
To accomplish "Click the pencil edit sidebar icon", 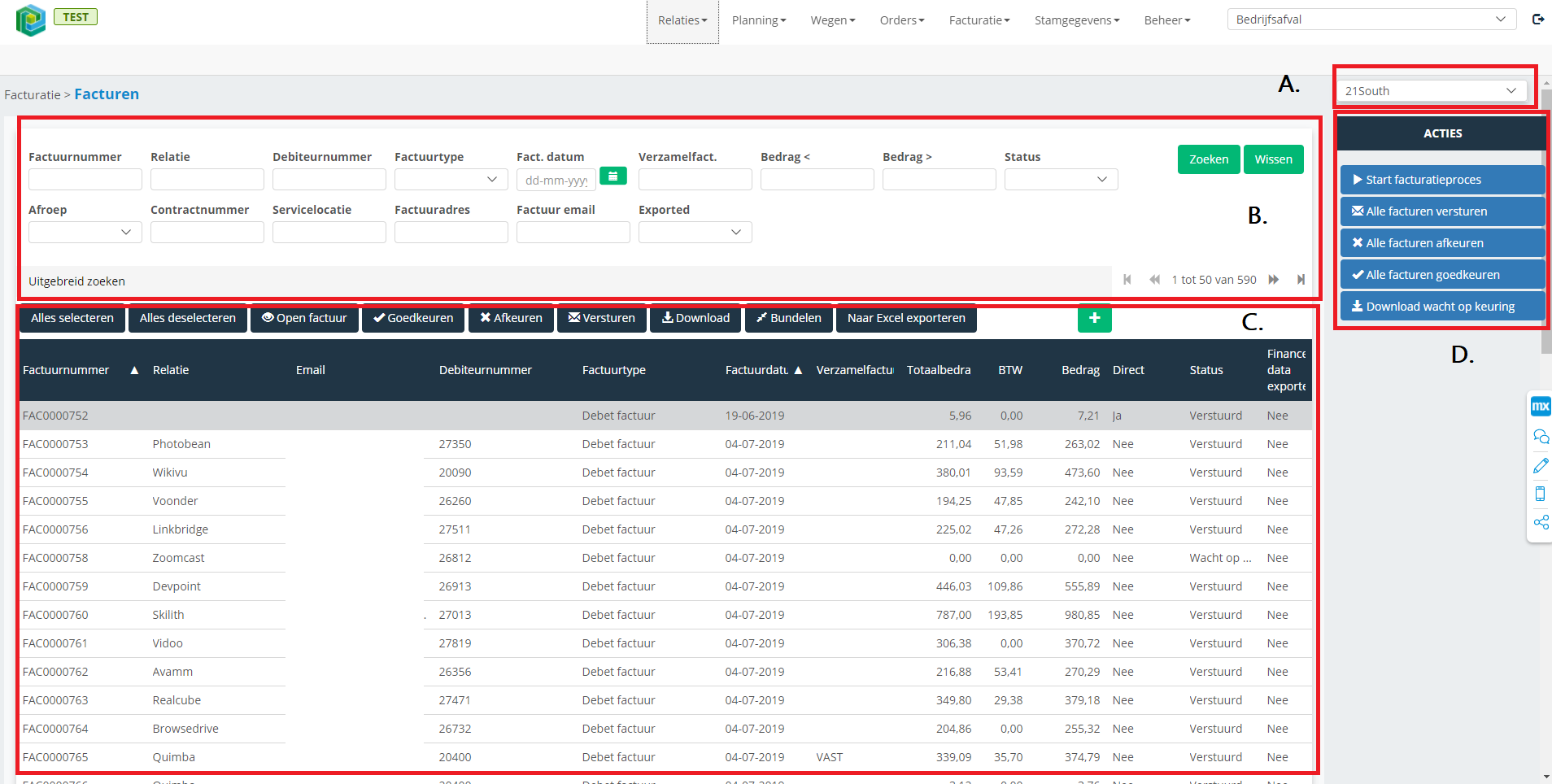I will click(x=1541, y=465).
